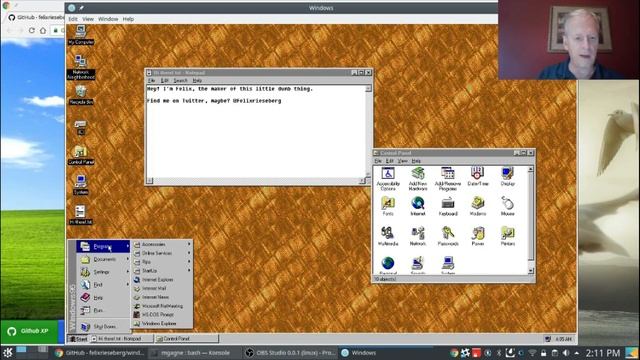Screen dimensions: 640x360
Task: Open Hi there!.txt desktop file icon
Action: [81, 215]
